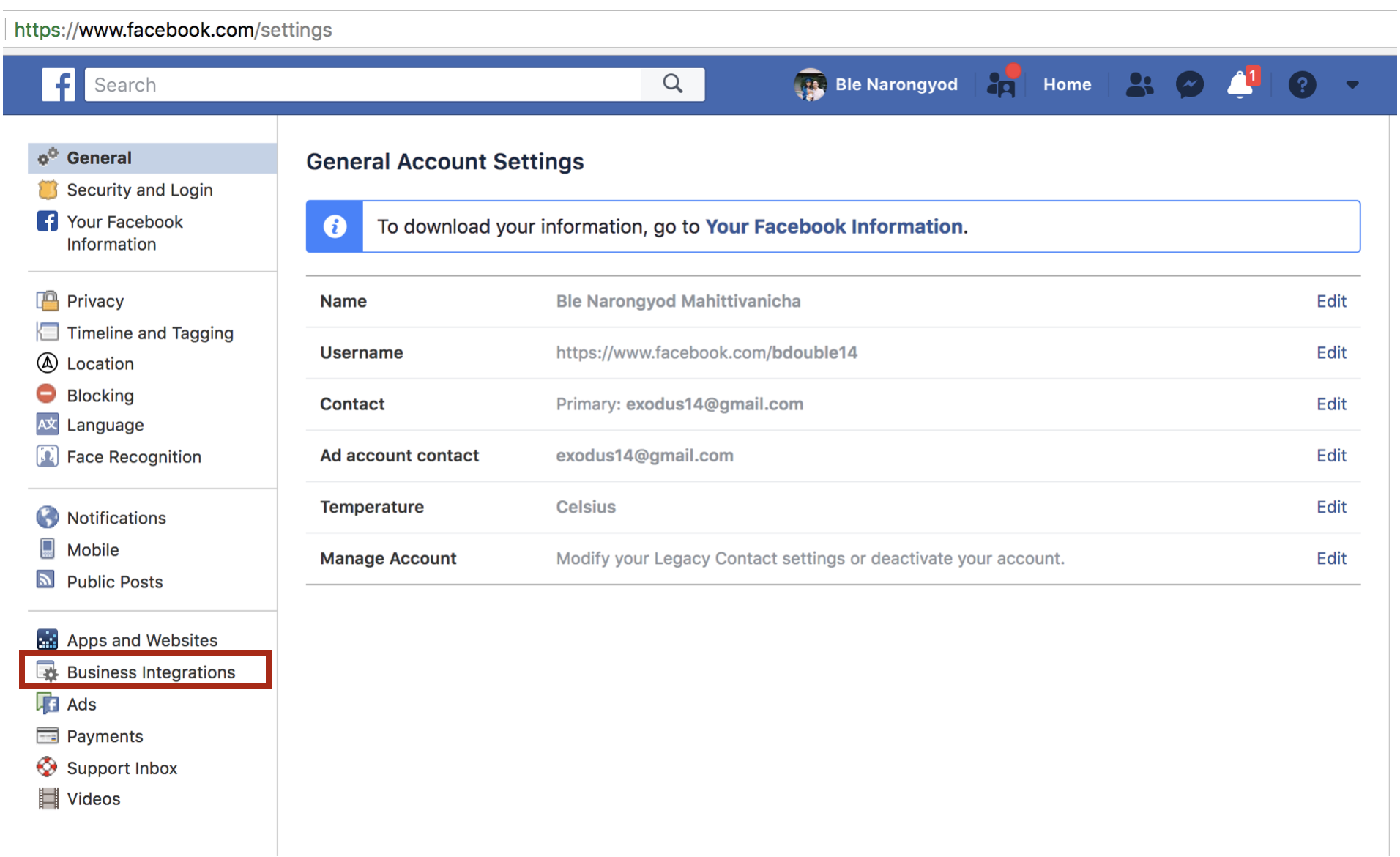Click the General gears icon
This screenshot has height=857, width=1400.
pos(48,157)
